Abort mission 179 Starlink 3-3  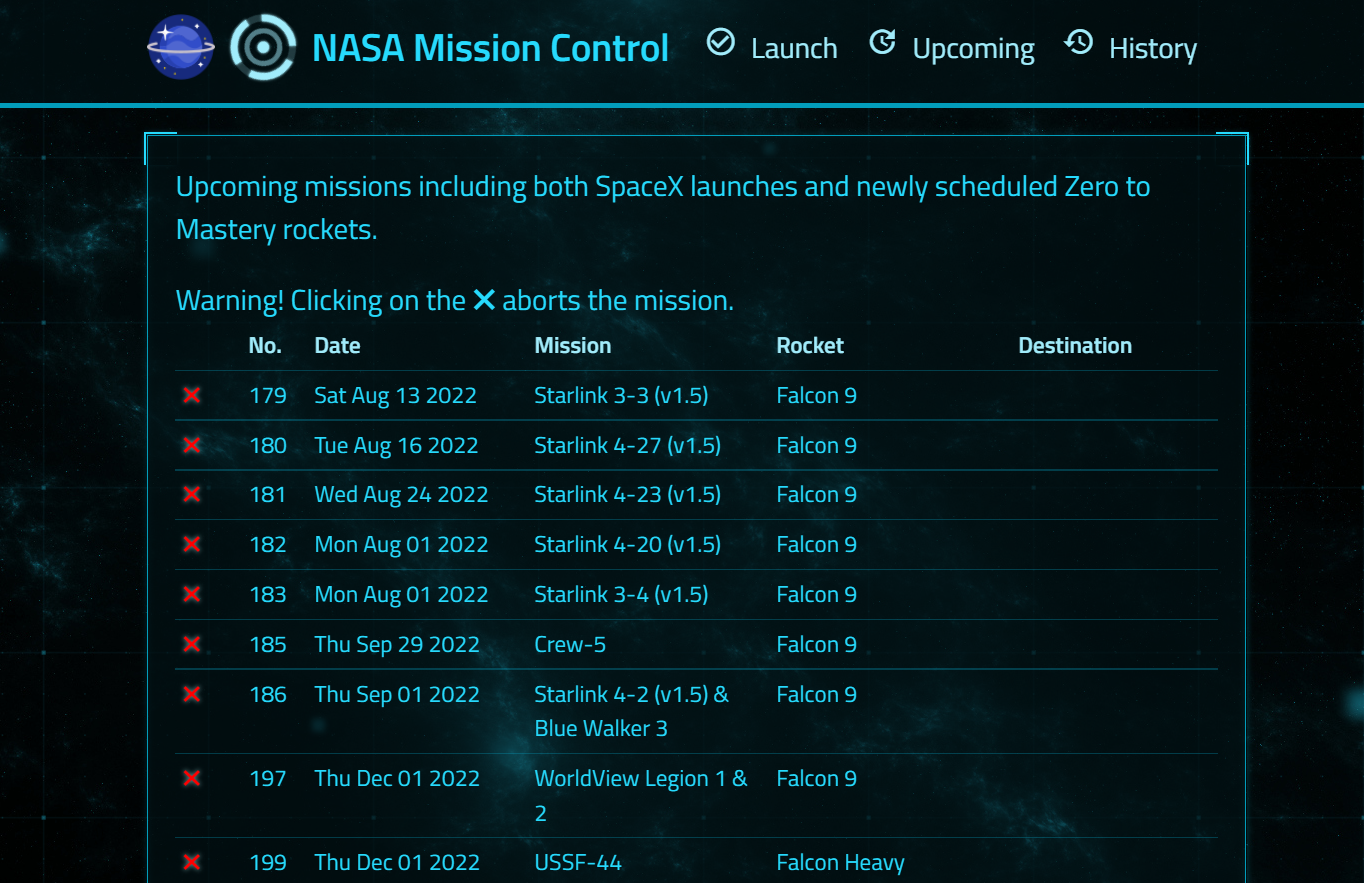click(x=191, y=395)
